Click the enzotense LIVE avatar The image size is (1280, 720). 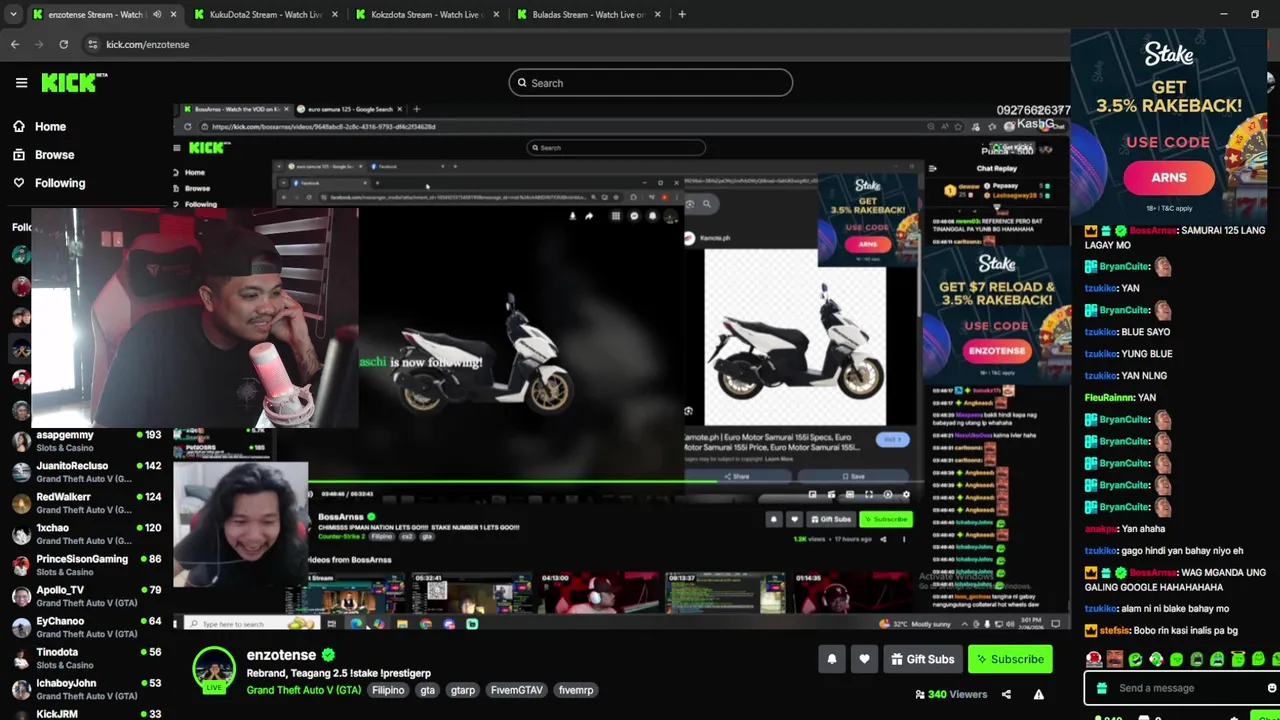[x=214, y=670]
